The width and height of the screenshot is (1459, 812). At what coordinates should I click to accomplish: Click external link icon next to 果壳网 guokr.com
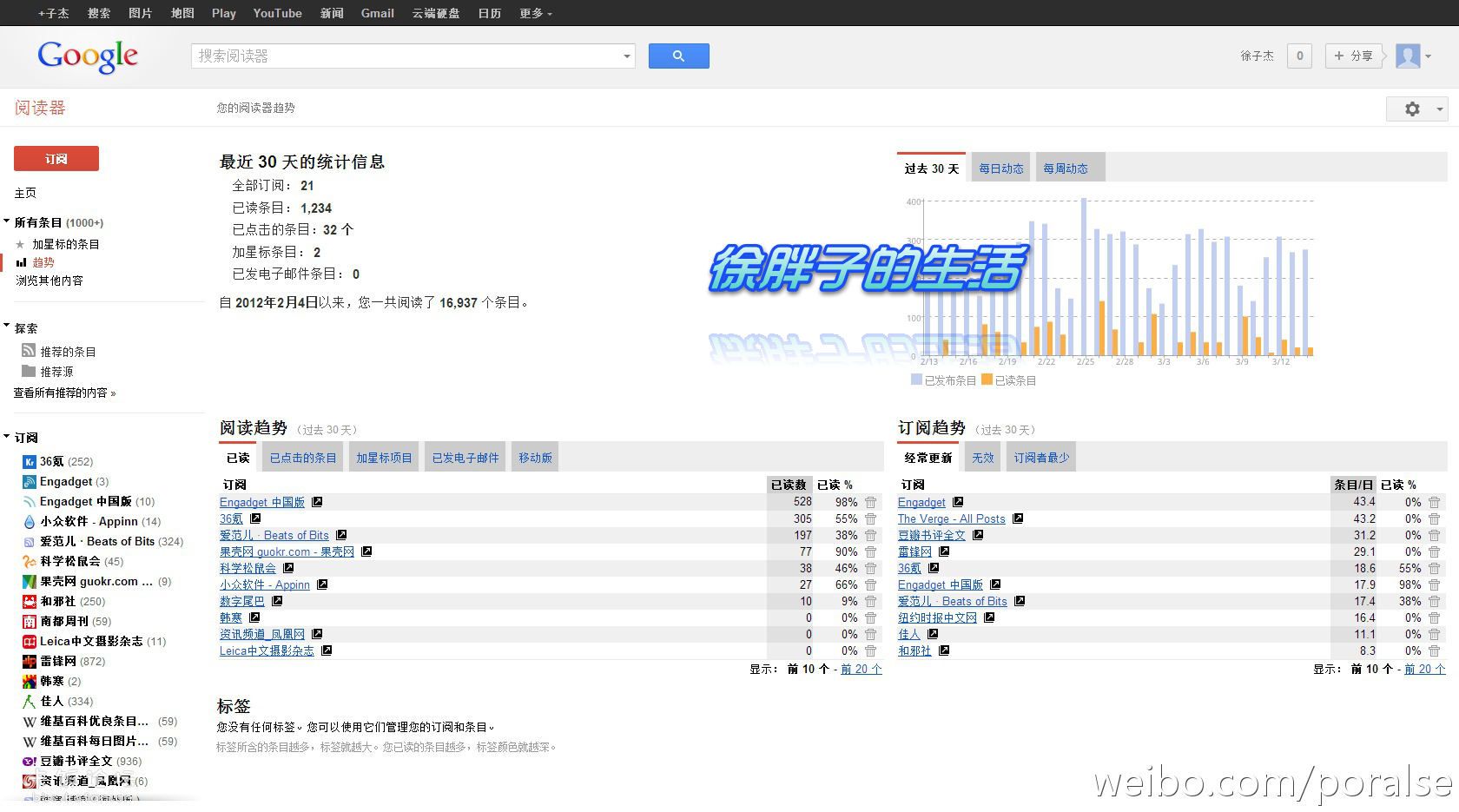coord(366,551)
